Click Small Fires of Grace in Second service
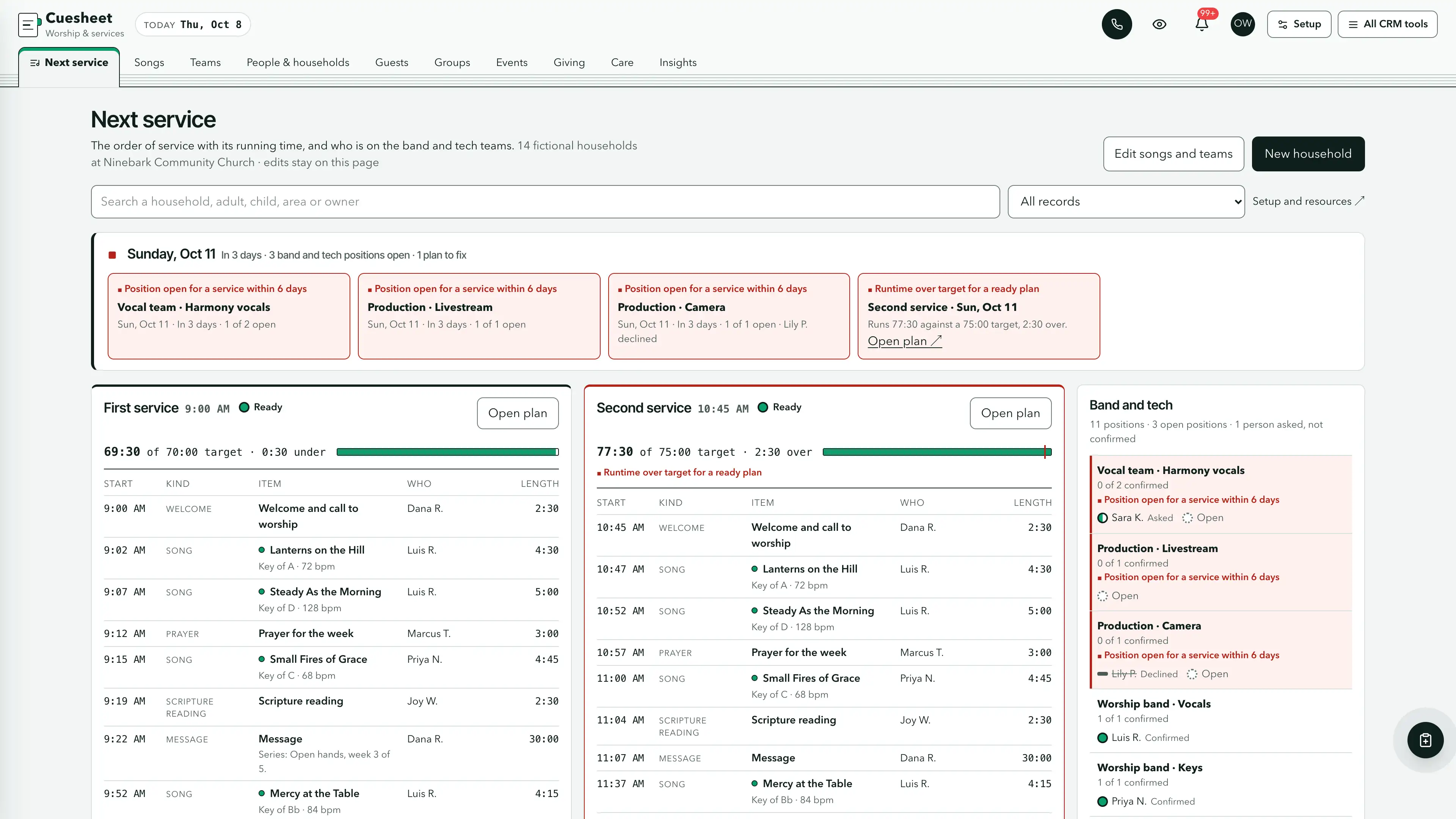1456x819 pixels. (x=811, y=678)
